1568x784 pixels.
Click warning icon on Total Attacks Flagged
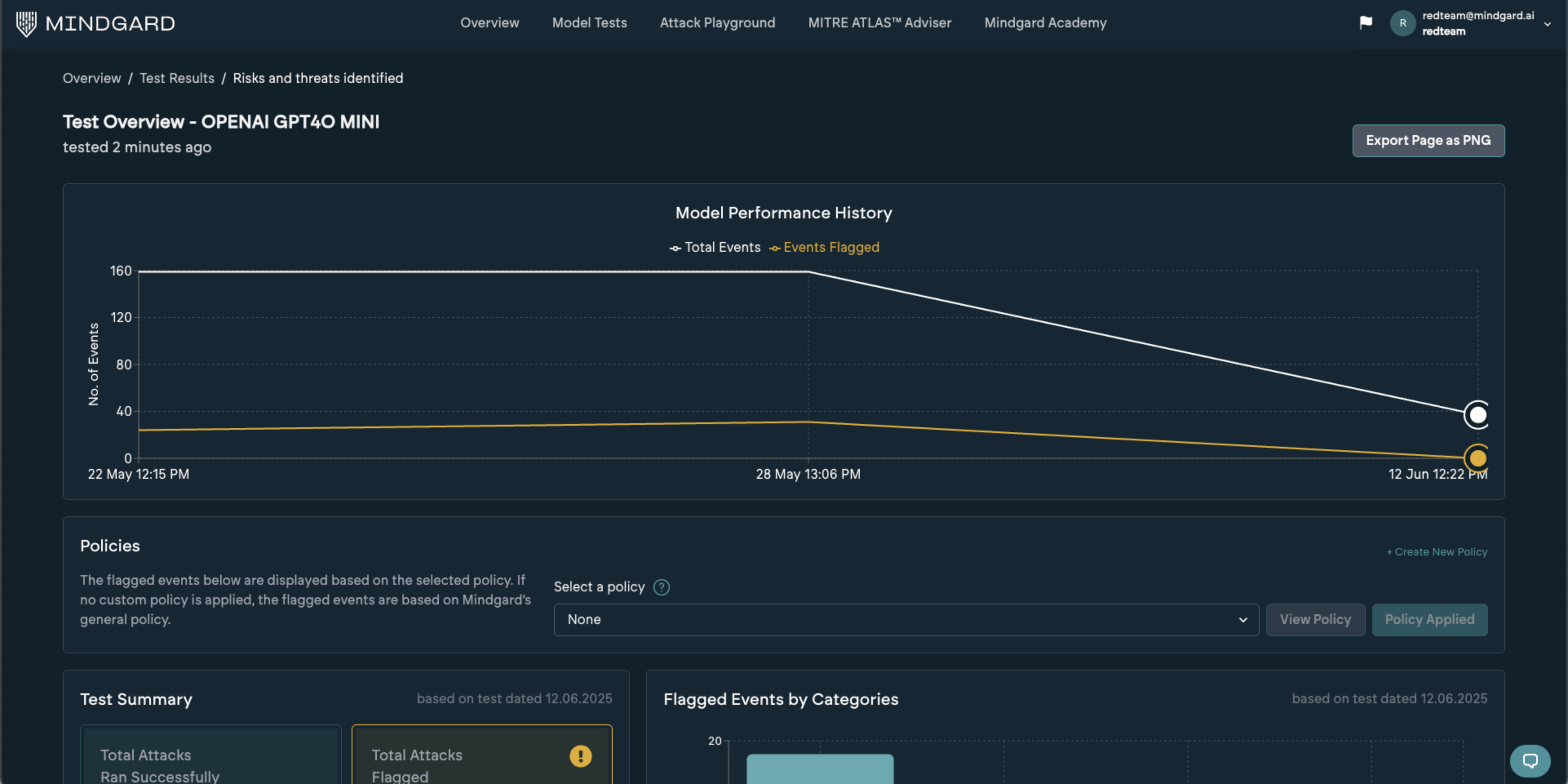580,756
